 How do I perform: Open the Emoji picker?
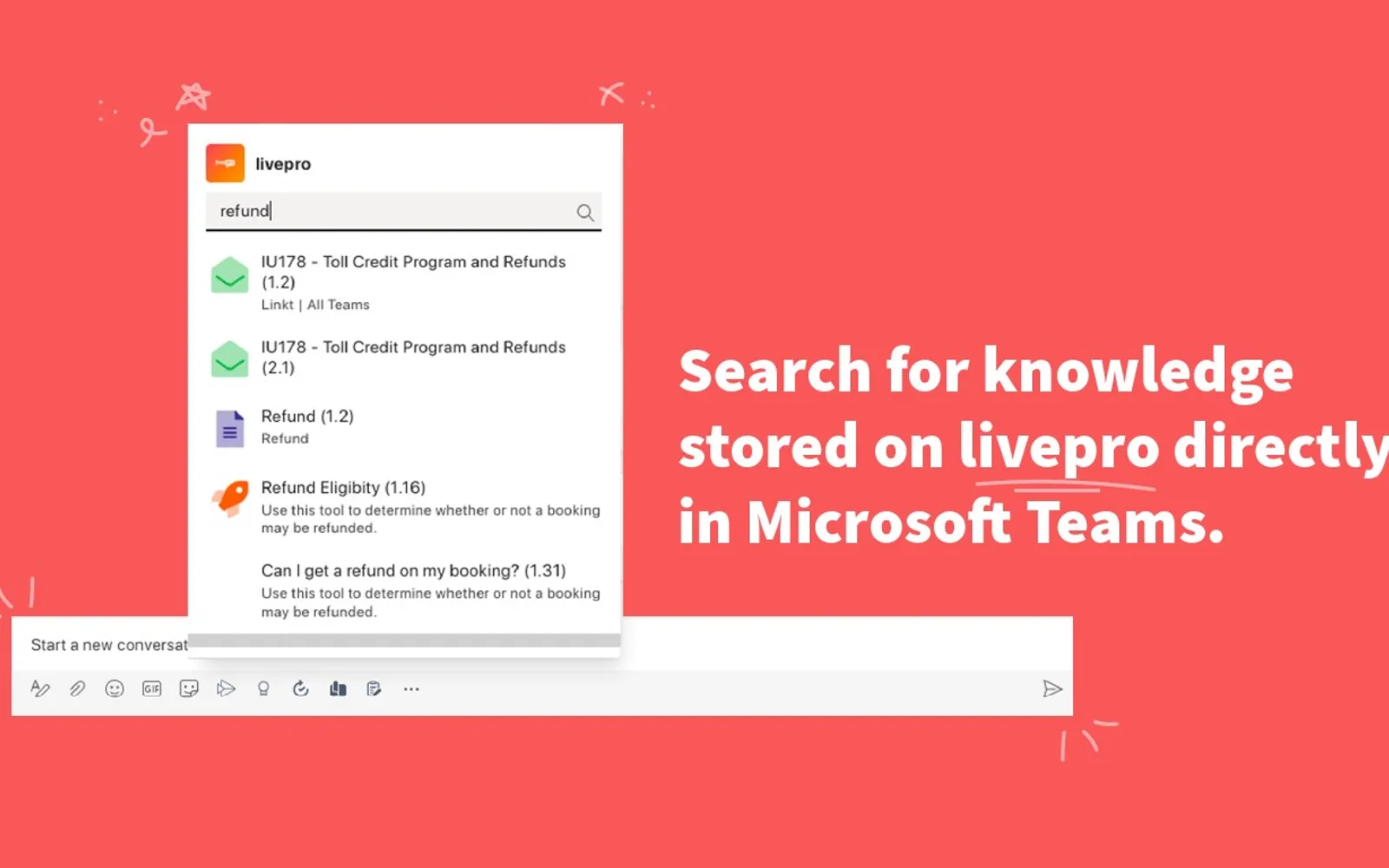coord(115,688)
